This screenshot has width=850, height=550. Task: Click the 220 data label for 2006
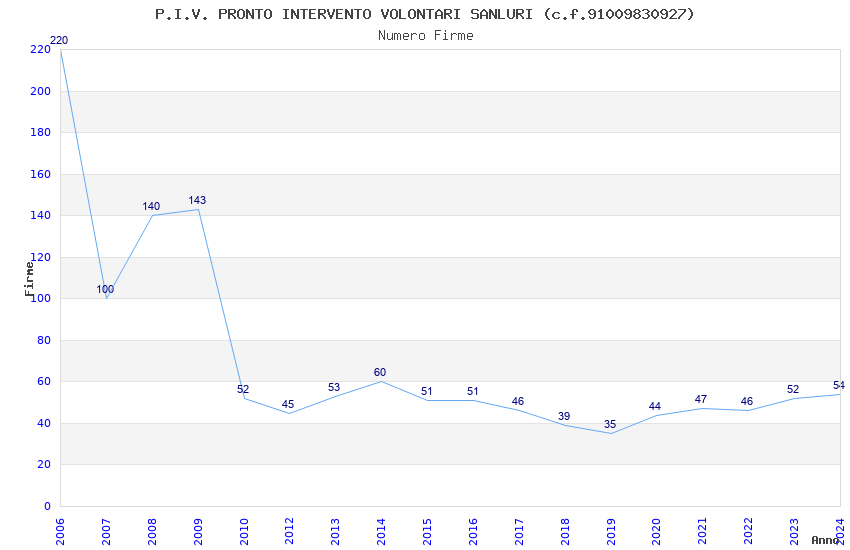coord(59,40)
